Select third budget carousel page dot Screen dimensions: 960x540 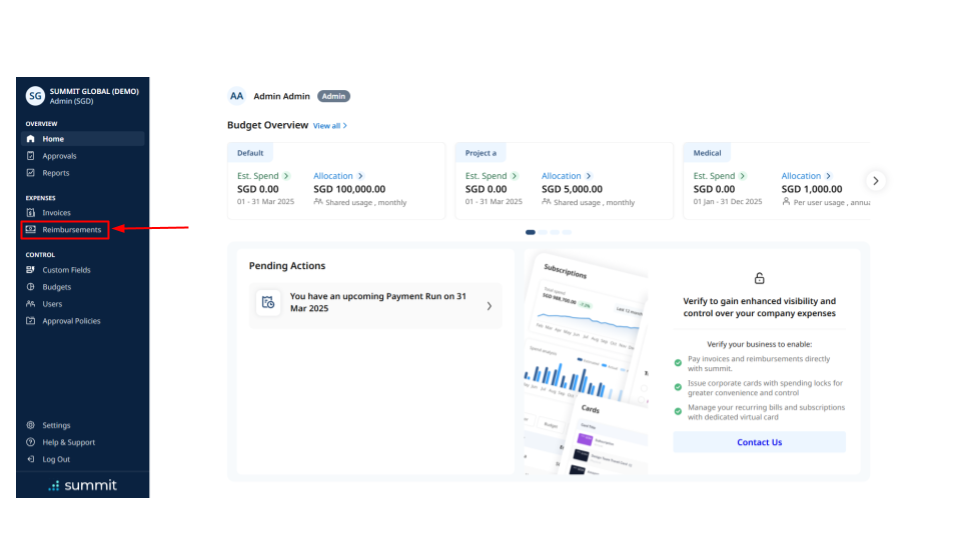555,232
